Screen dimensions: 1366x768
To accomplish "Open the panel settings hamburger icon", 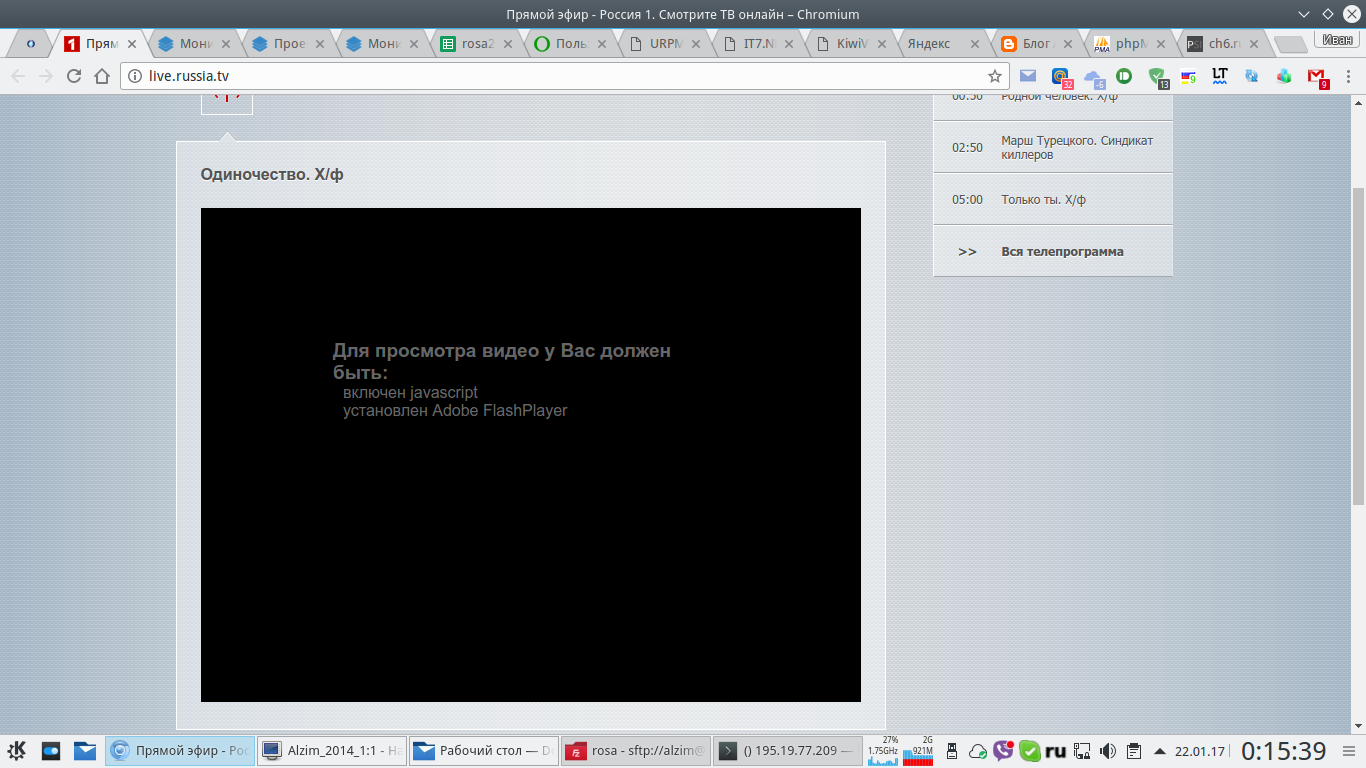I will point(1348,751).
